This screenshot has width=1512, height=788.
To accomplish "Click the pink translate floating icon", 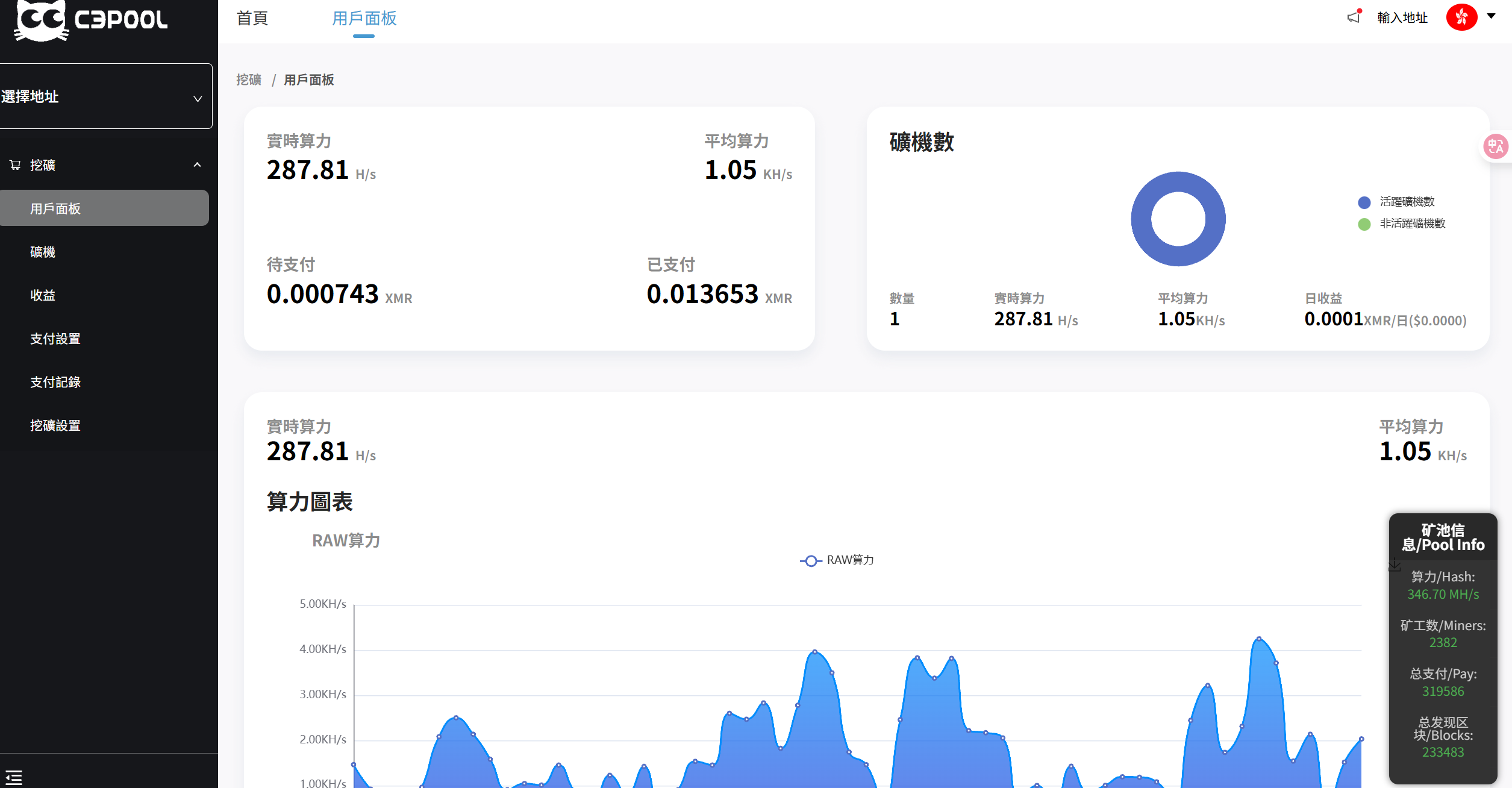I will (x=1495, y=146).
